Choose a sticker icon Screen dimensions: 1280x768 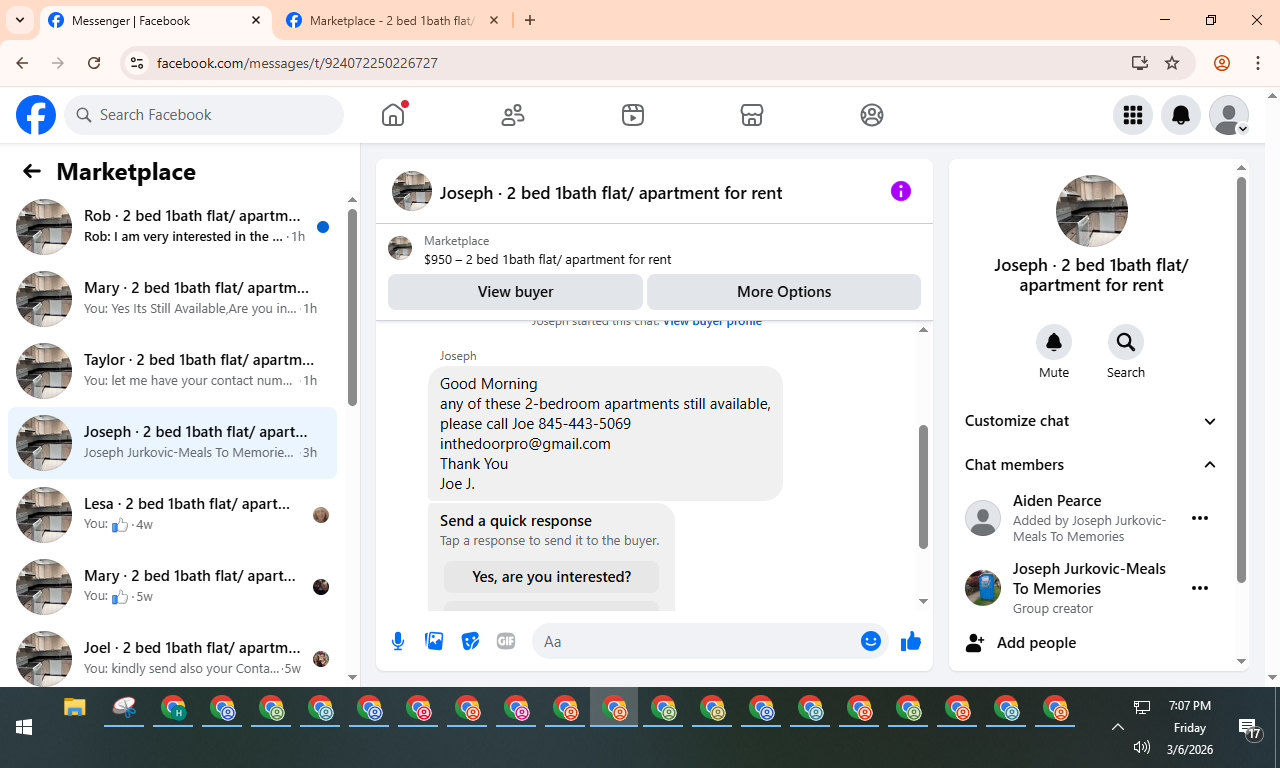coord(470,641)
